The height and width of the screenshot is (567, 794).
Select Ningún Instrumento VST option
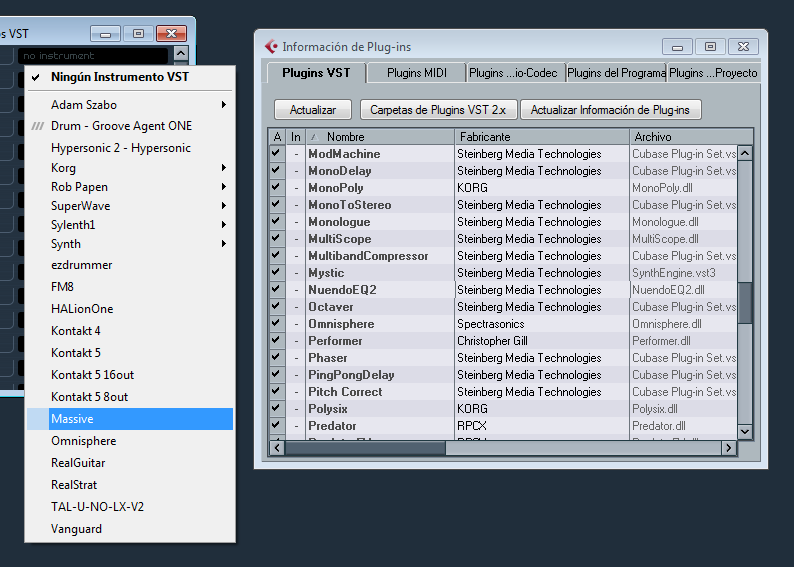click(x=119, y=77)
